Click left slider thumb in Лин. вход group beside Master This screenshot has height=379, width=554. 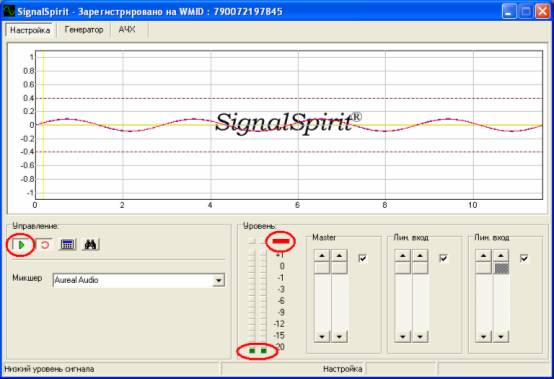pos(402,268)
